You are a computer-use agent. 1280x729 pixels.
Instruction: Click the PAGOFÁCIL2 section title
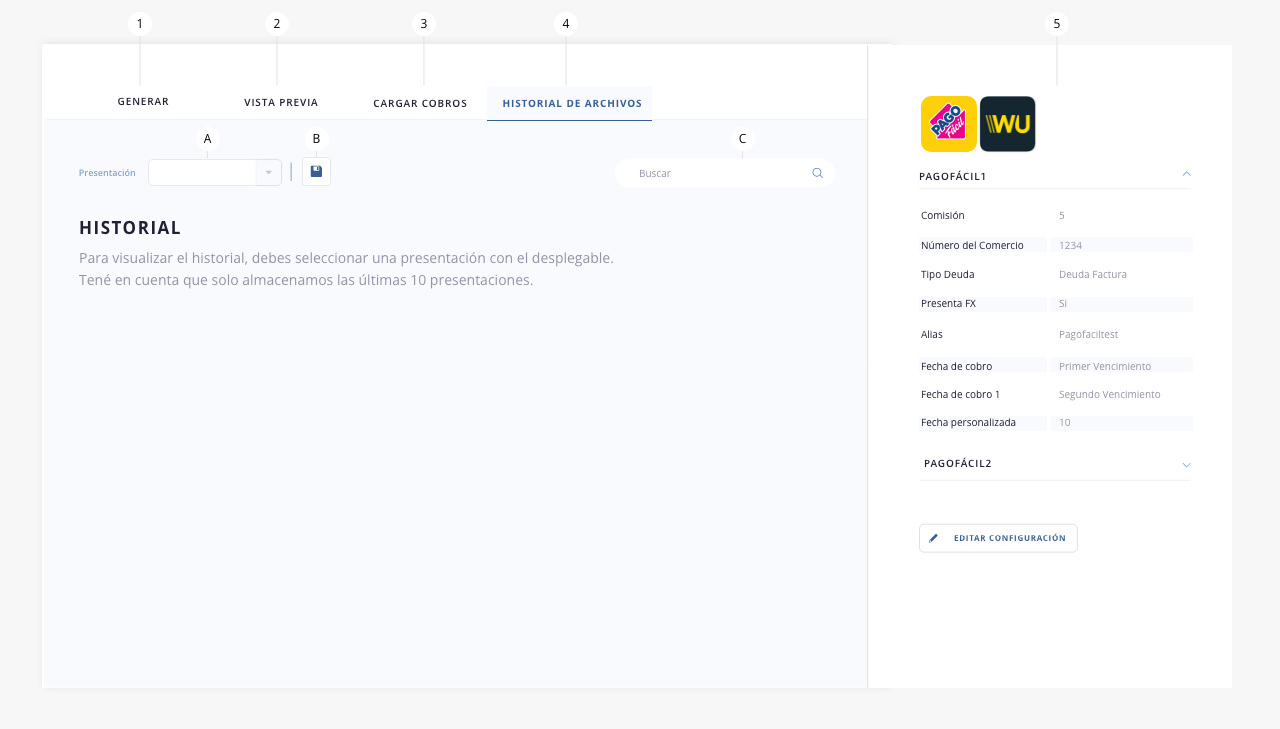(x=958, y=464)
